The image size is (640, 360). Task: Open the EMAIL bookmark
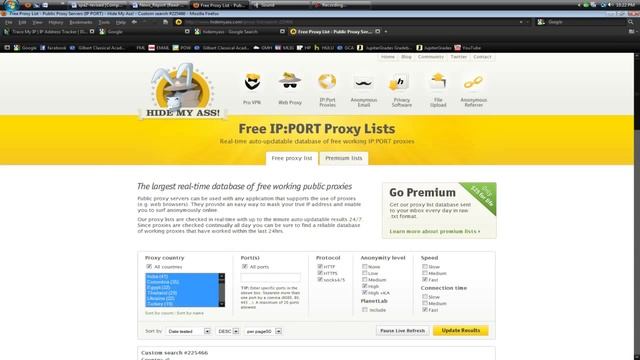tap(159, 48)
